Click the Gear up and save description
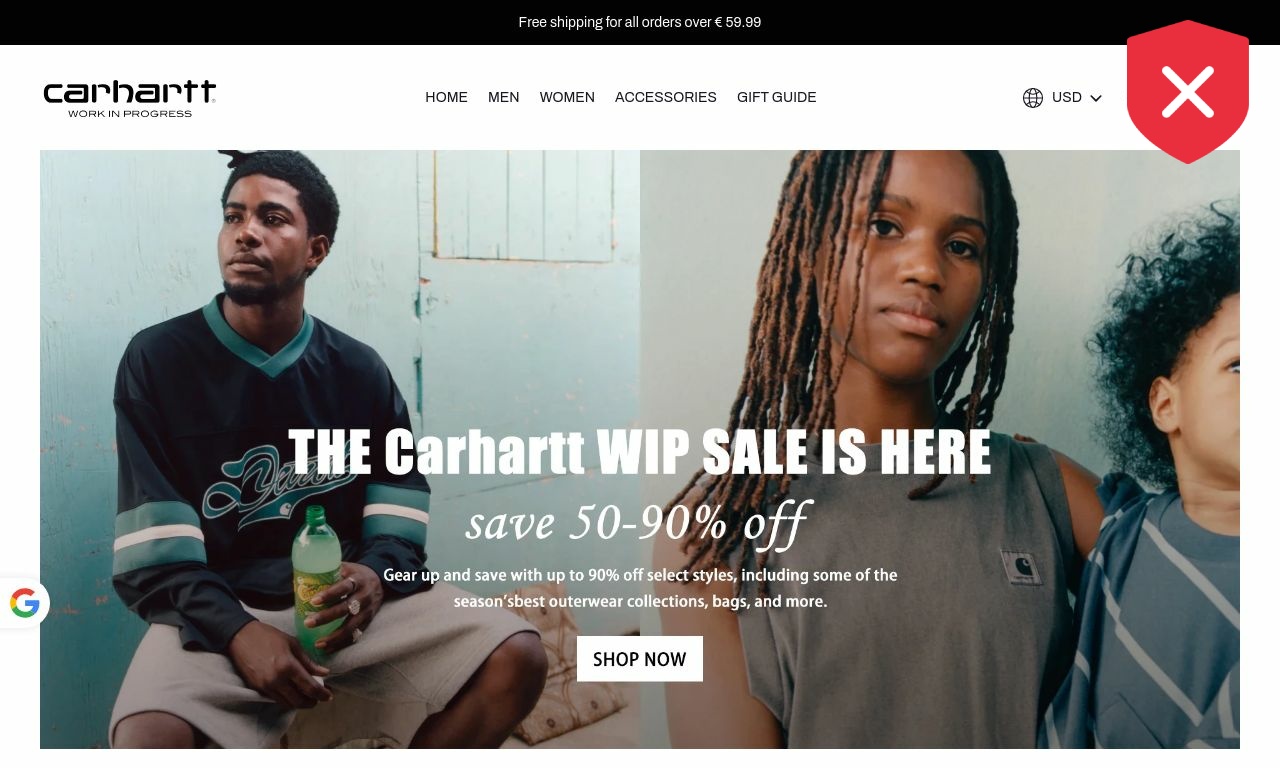This screenshot has height=768, width=1280. pos(640,588)
